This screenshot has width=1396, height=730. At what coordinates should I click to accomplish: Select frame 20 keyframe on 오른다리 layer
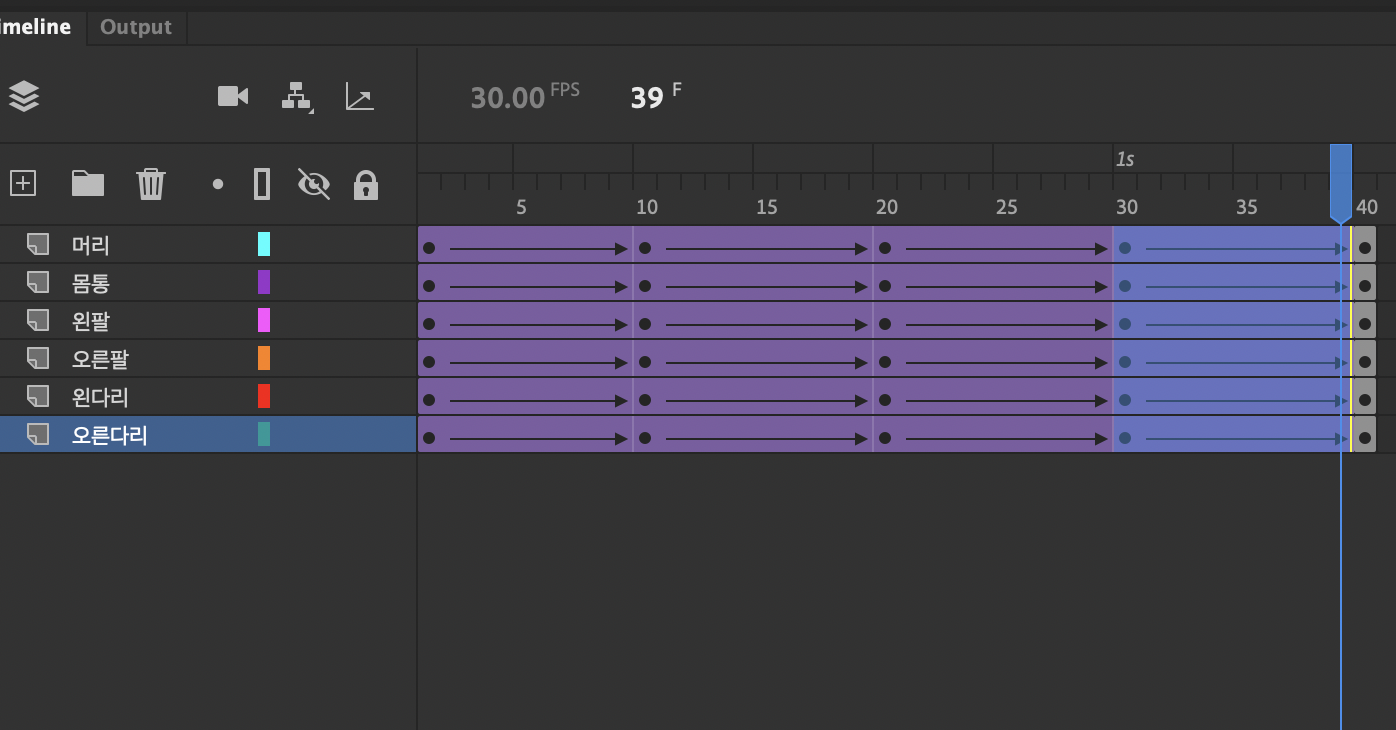pos(885,438)
